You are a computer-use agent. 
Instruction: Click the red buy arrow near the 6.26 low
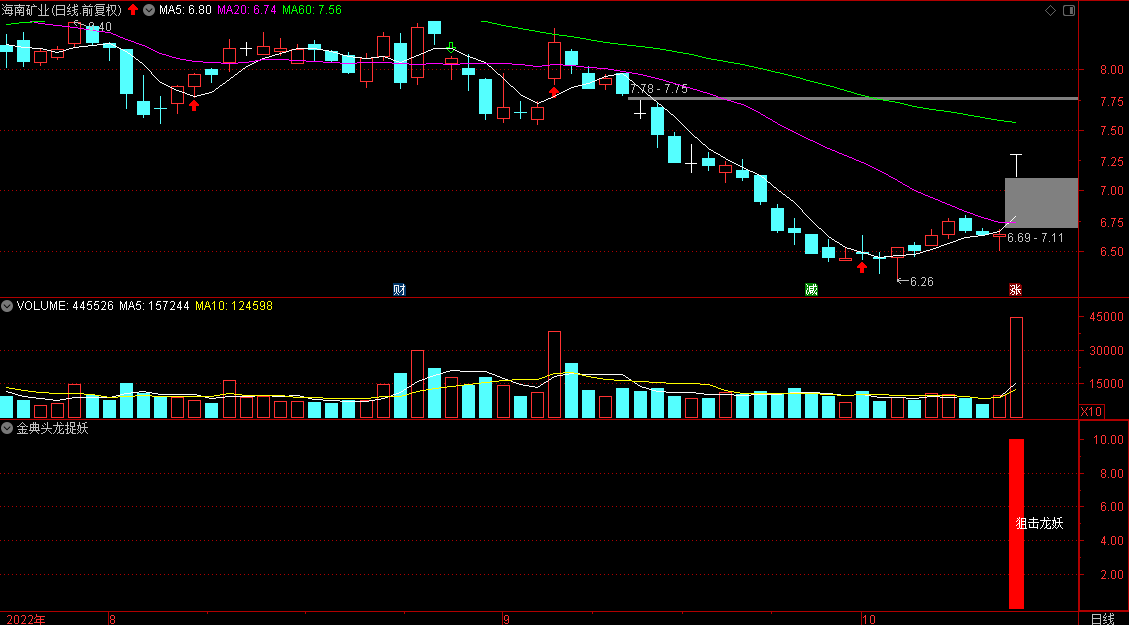click(862, 268)
